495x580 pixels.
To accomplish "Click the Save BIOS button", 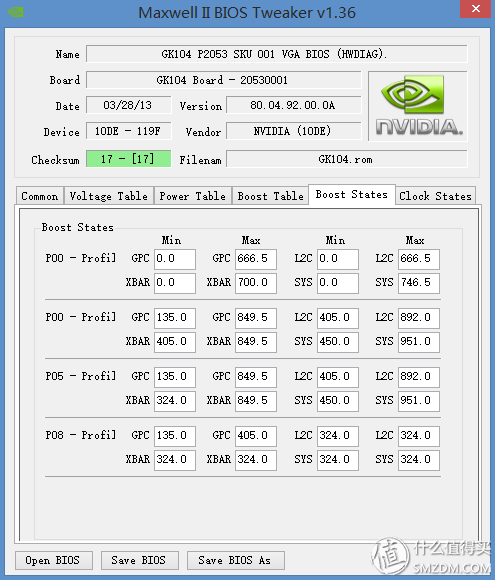I will click(x=139, y=560).
